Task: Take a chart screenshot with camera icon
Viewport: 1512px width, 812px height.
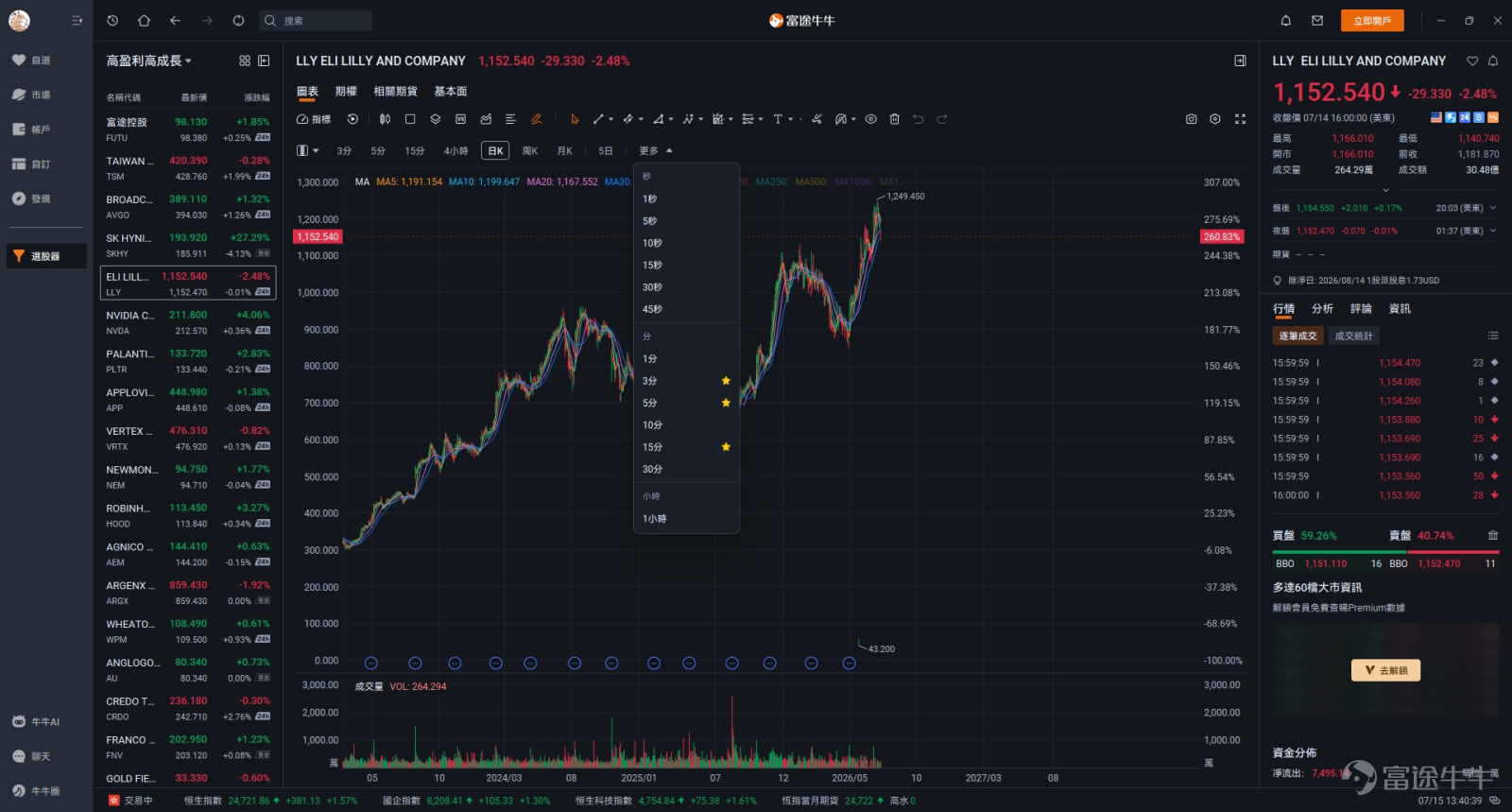Action: [x=1191, y=119]
